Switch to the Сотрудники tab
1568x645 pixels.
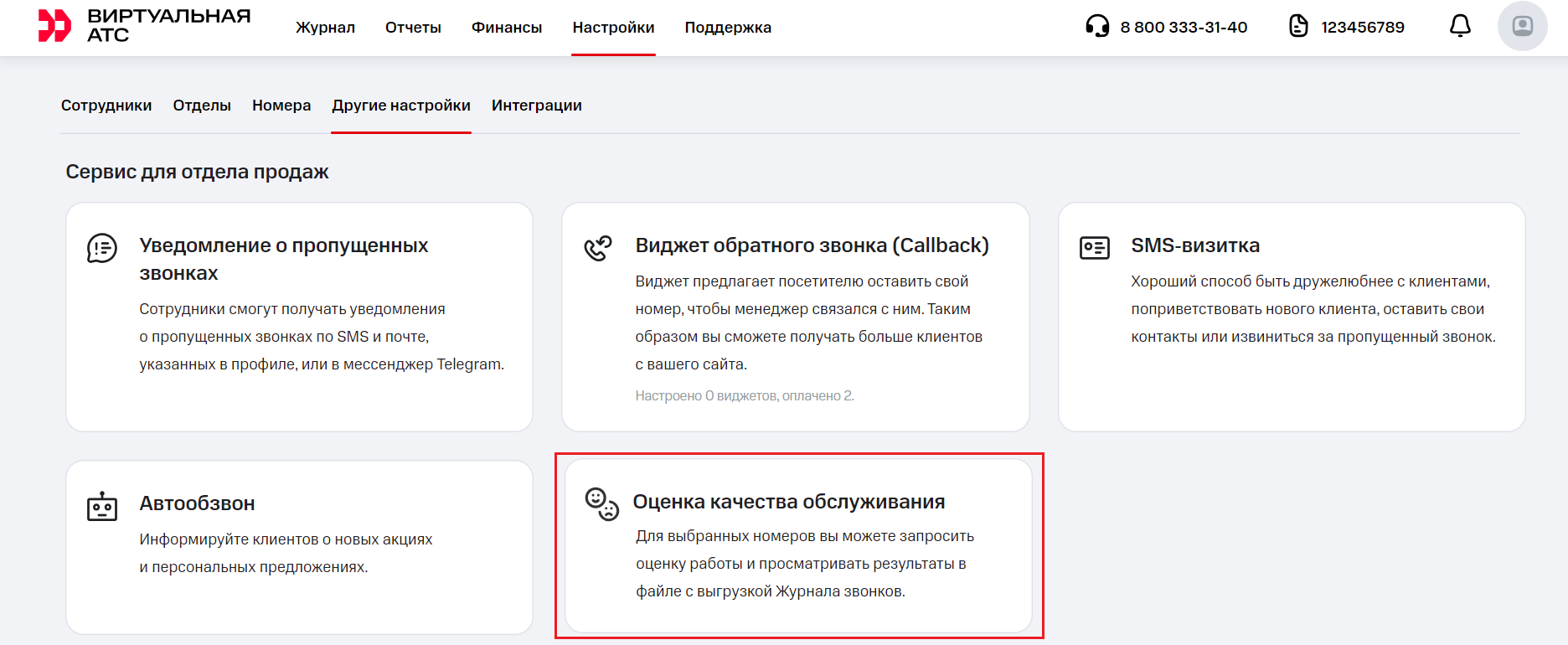pos(106,106)
